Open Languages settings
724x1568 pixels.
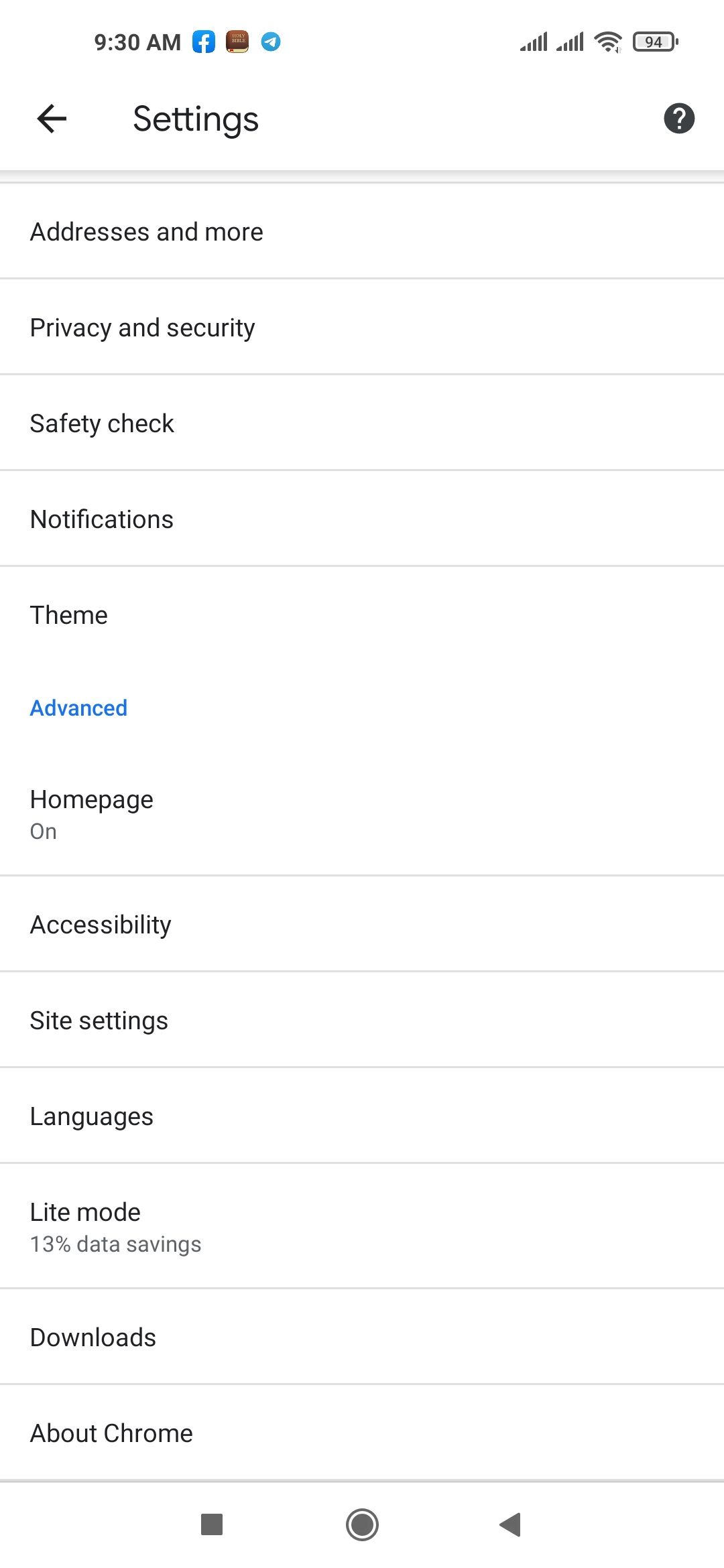[x=92, y=1116]
